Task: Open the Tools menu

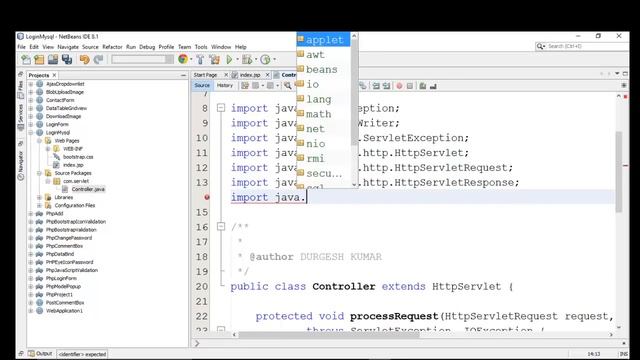Action: (201, 47)
